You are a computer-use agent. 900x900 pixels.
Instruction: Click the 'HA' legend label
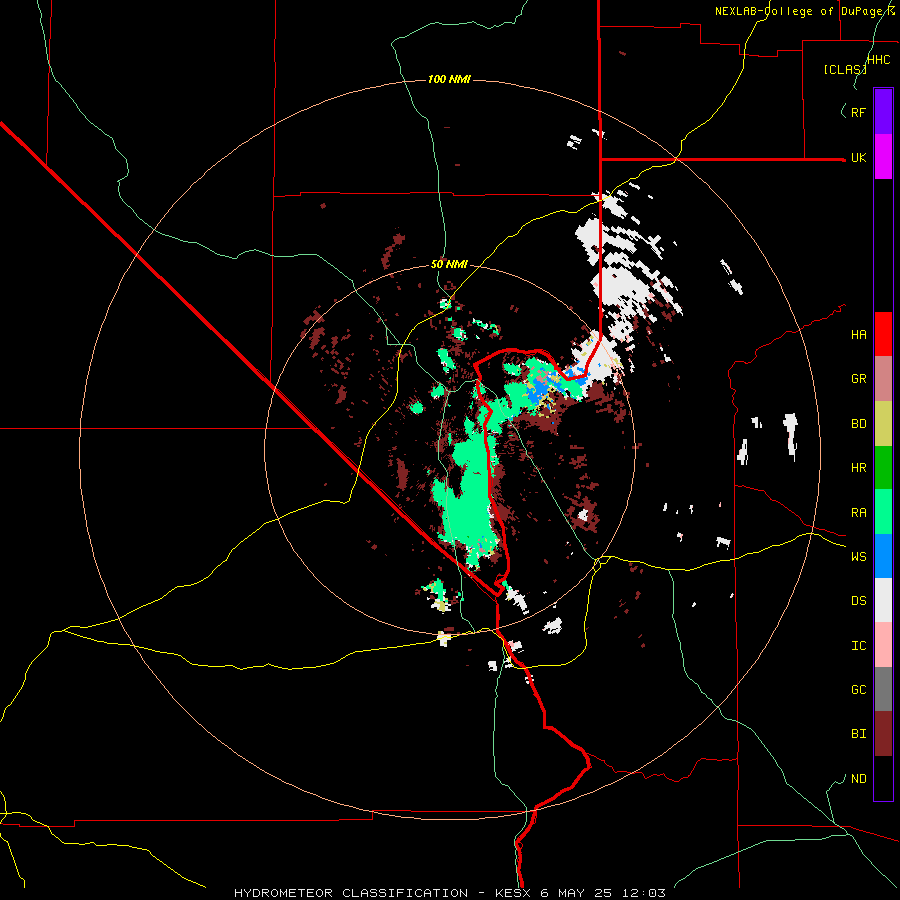click(858, 334)
